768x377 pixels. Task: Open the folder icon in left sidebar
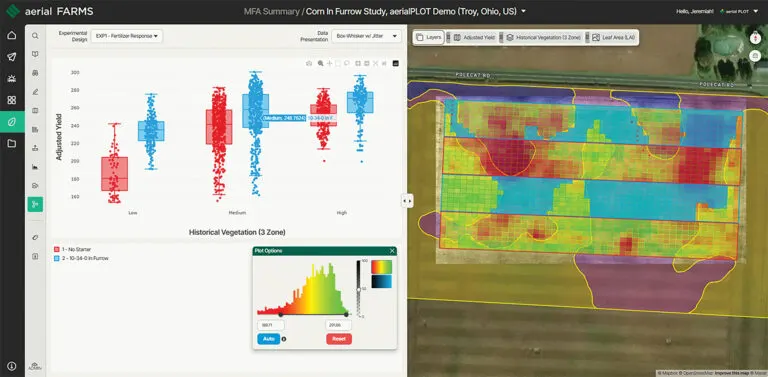pyautogui.click(x=12, y=143)
